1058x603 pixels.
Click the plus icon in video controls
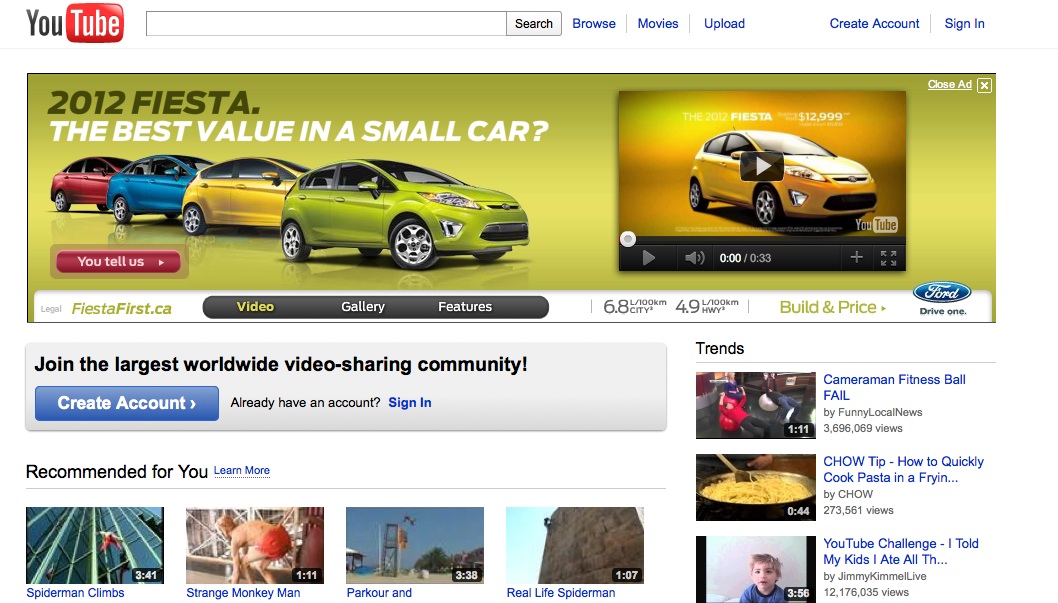(x=856, y=258)
